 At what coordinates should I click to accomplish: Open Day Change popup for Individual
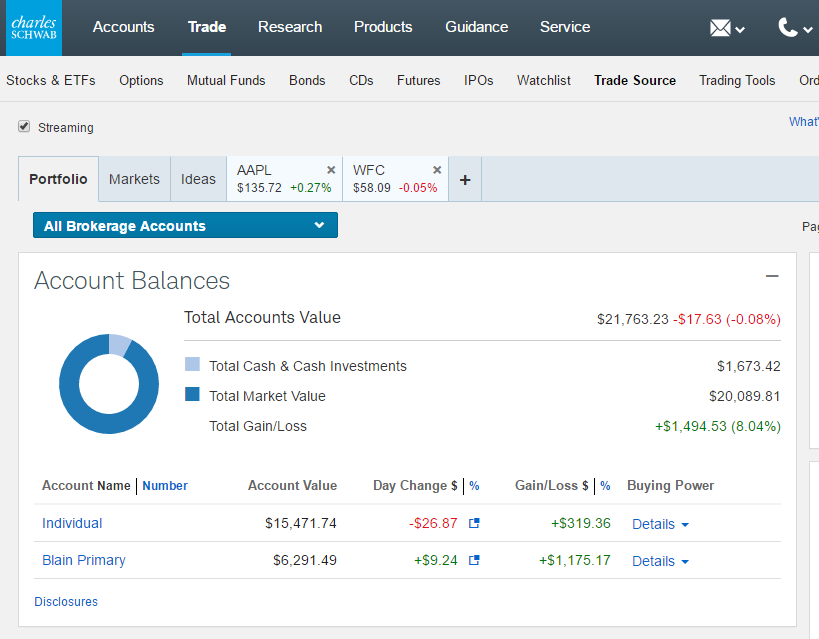click(x=474, y=523)
